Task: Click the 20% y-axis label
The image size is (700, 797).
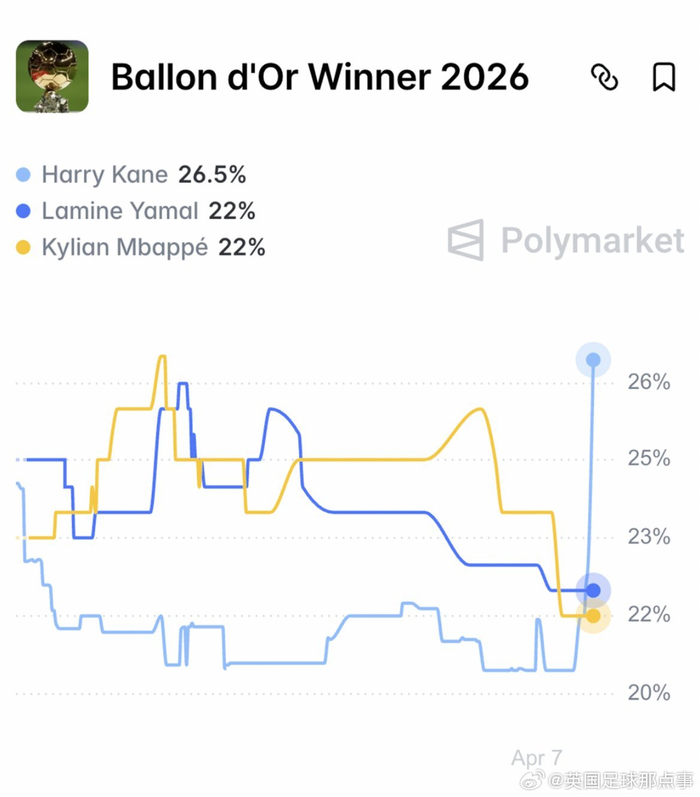Action: pos(649,693)
